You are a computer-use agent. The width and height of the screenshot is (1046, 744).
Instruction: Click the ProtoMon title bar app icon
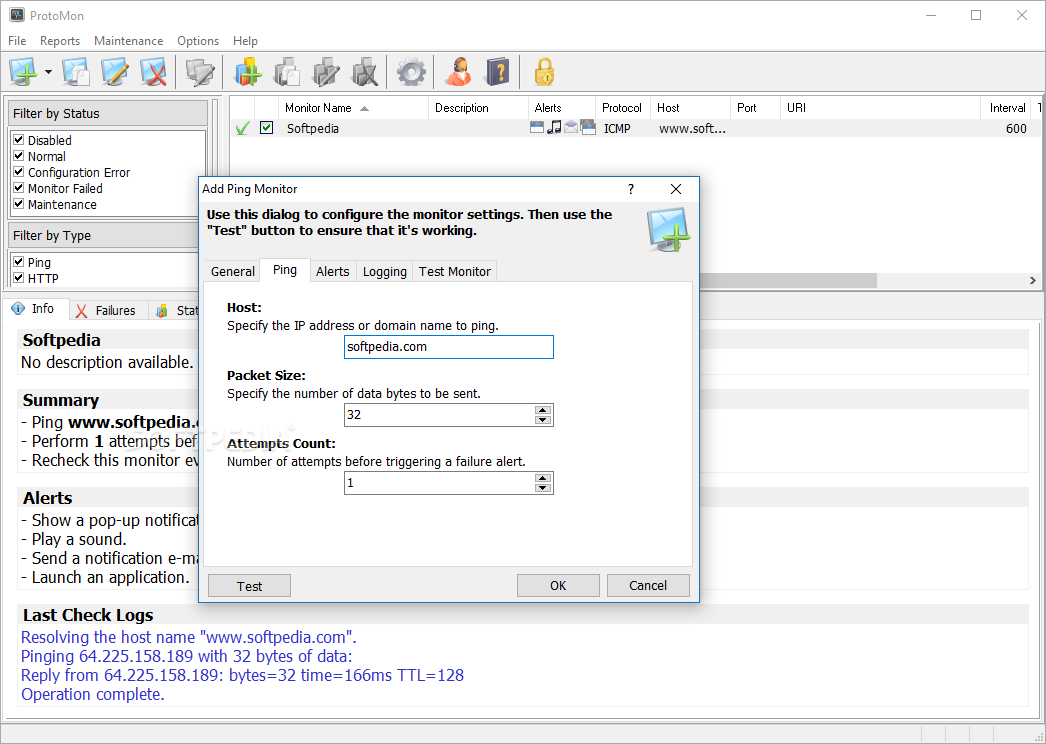(17, 15)
